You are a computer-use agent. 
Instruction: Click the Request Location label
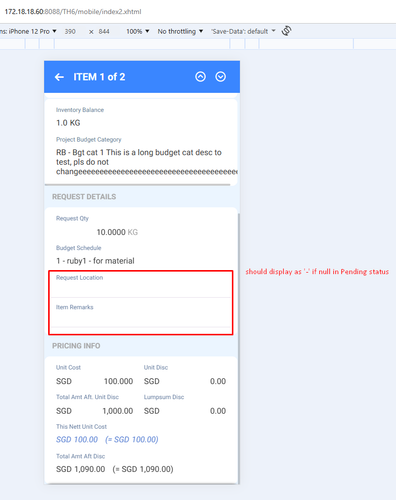[79, 278]
